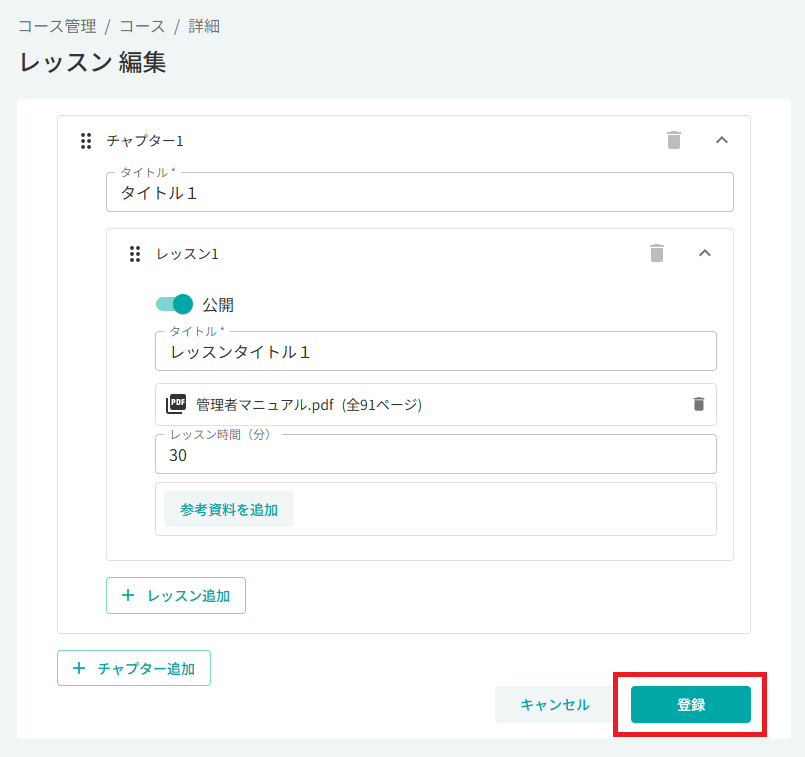Click plus icon on レッスン追加
This screenshot has width=805, height=757.
point(128,595)
